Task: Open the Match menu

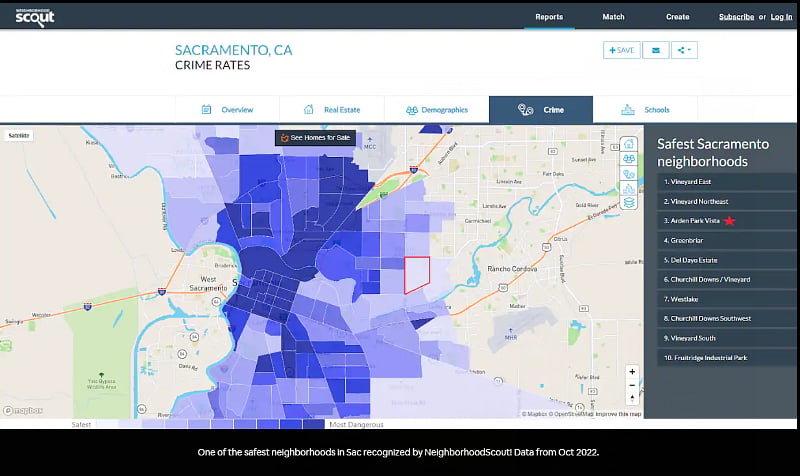Action: 613,17
